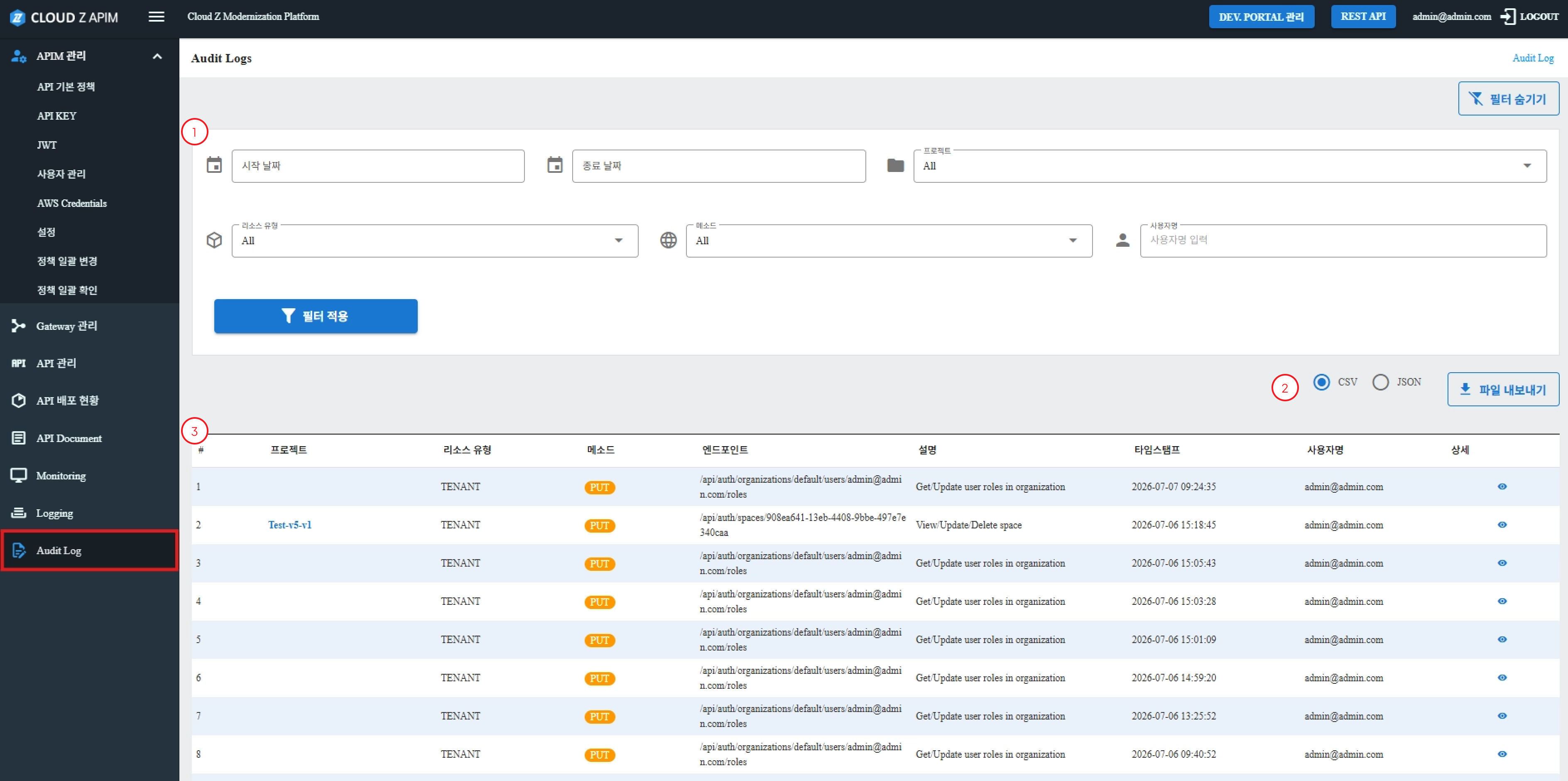View details of log row 7
Viewport: 1568px width, 781px height.
click(1502, 716)
